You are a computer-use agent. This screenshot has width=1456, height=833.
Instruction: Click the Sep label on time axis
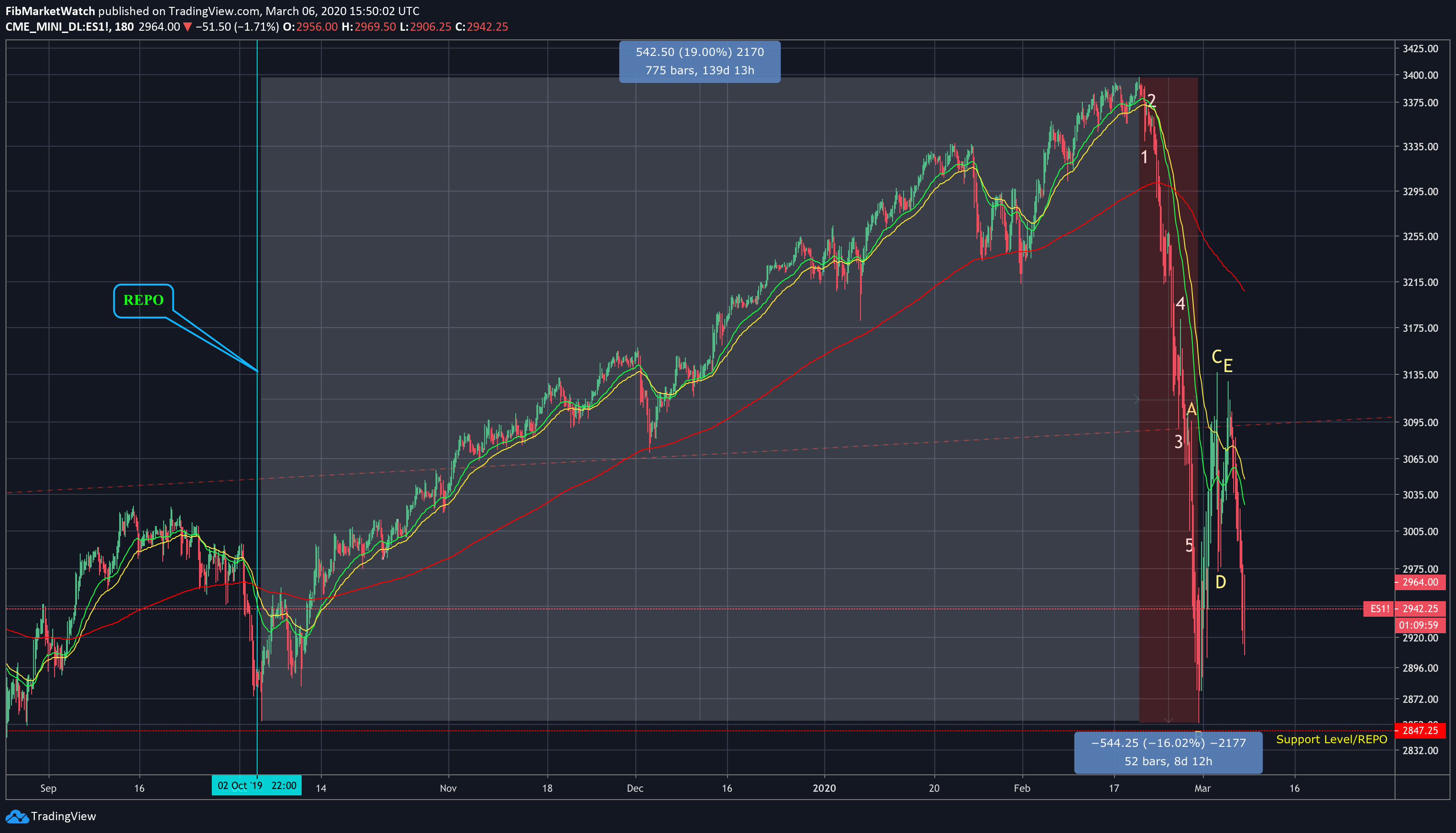pos(49,789)
